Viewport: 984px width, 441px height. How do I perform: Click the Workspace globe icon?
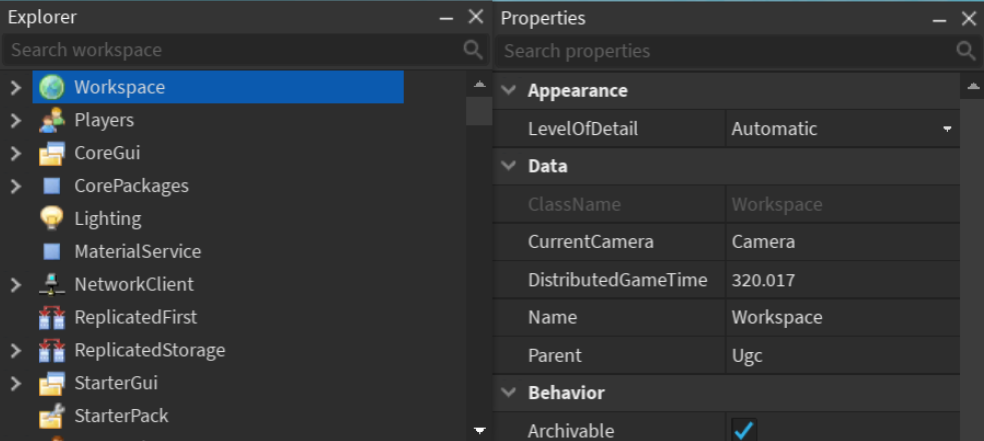(51, 87)
